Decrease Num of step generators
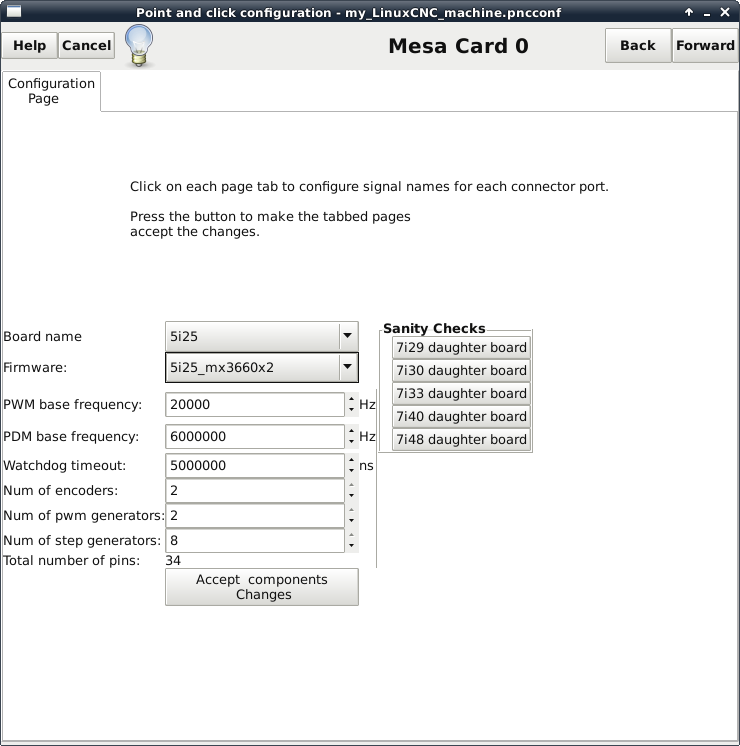 point(351,546)
